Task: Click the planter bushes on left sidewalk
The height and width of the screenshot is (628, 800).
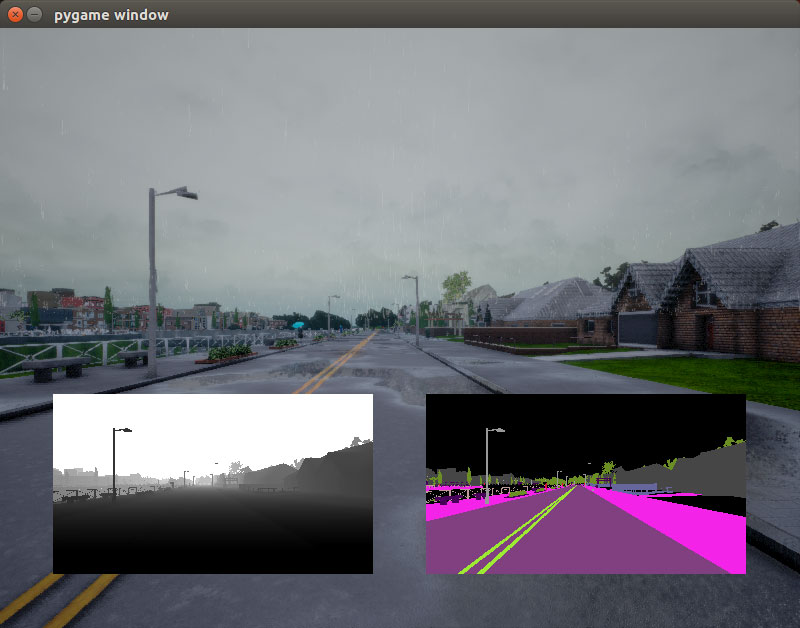Action: [x=229, y=352]
